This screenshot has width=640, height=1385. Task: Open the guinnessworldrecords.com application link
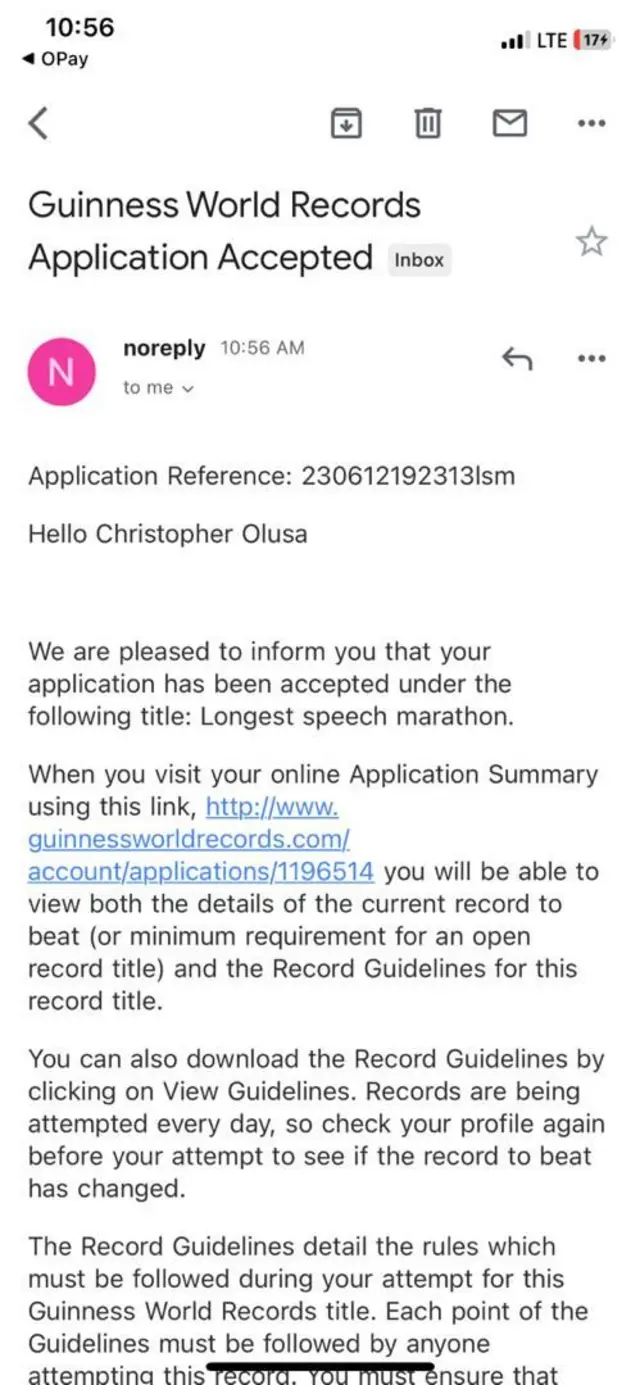coord(200,839)
